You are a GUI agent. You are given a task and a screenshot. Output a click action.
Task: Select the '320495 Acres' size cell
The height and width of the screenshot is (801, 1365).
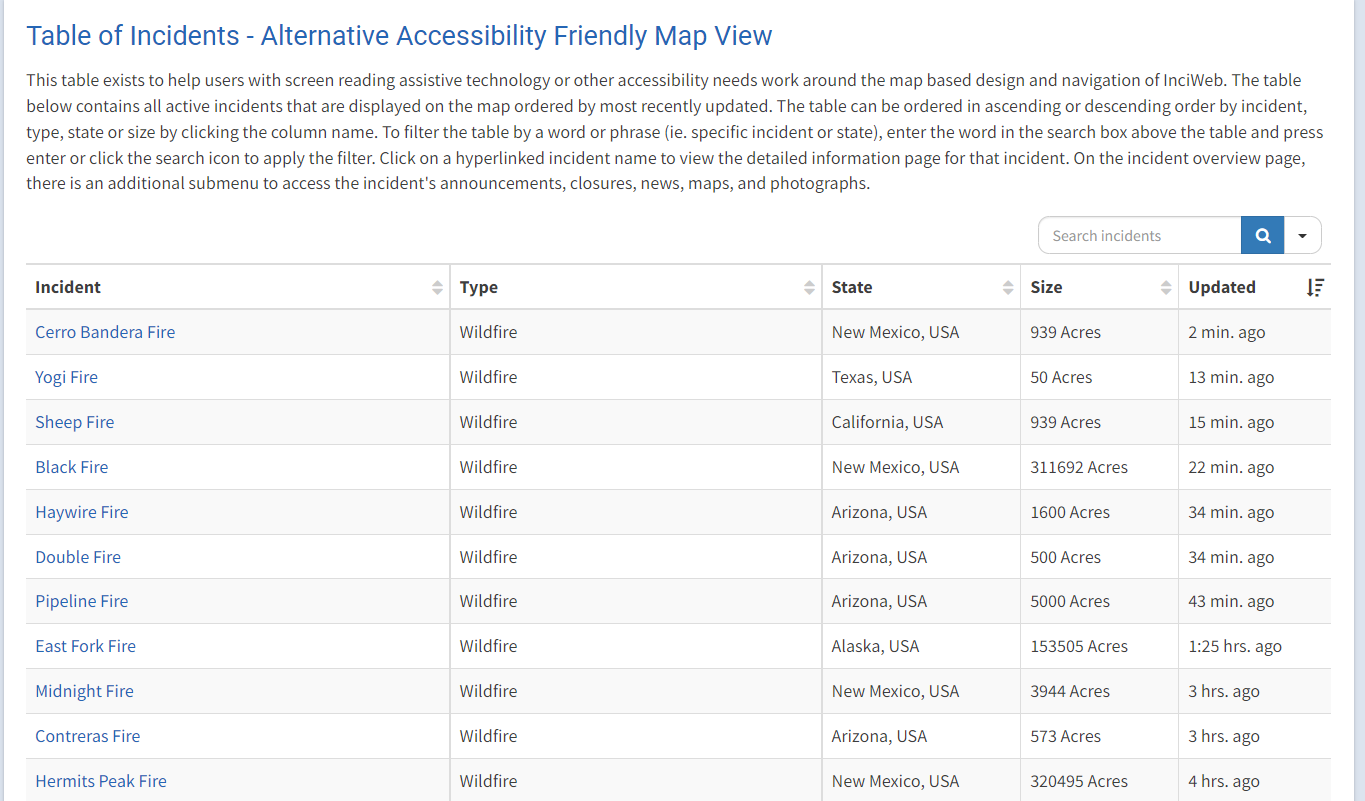pos(1099,781)
